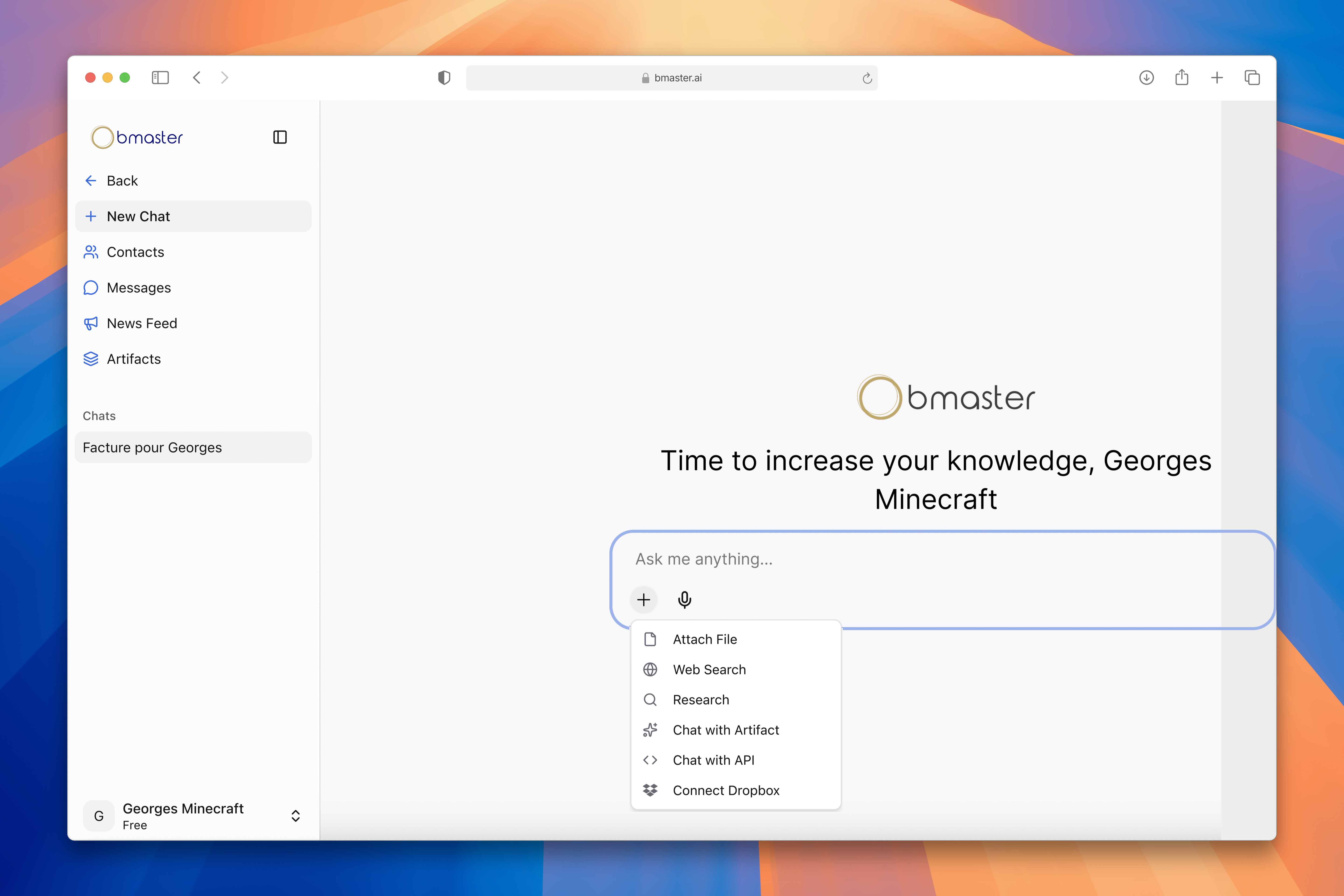Expand Georges Minecraft account switcher
The image size is (1344, 896).
[295, 815]
